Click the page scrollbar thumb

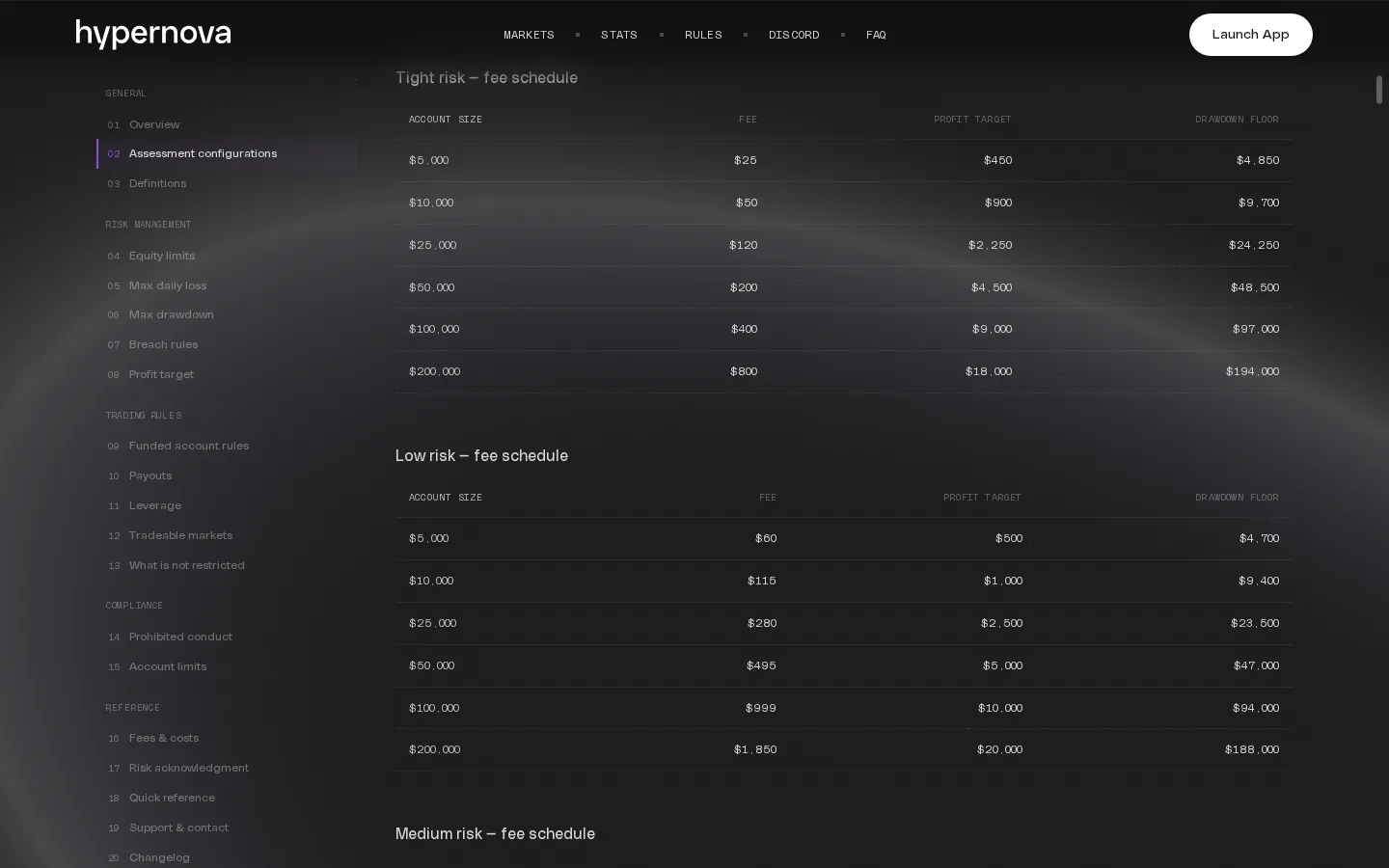(x=1379, y=90)
